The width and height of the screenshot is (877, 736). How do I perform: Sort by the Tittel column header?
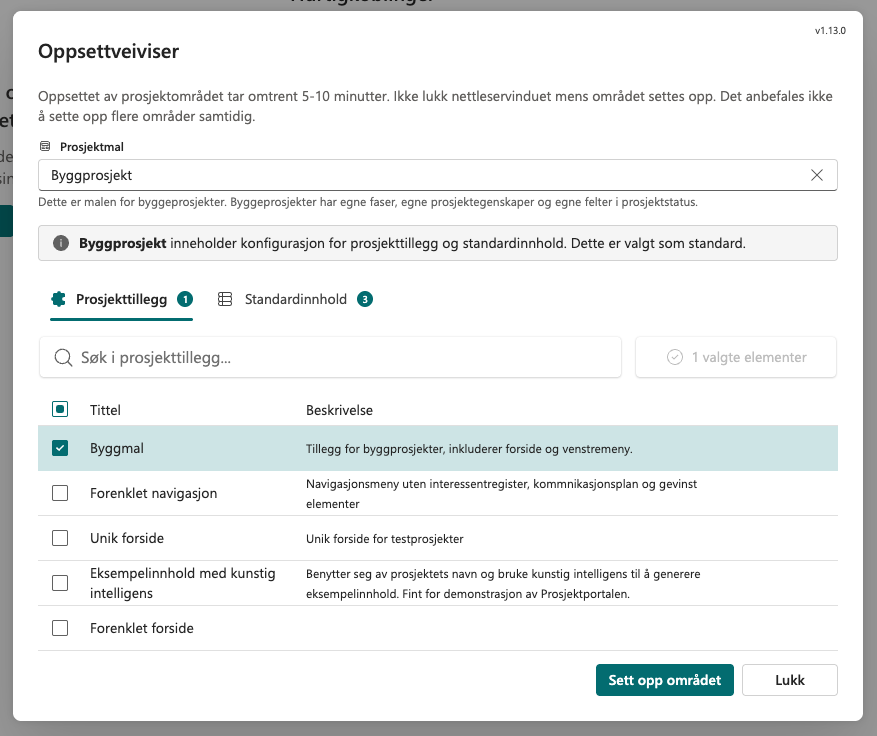point(105,410)
